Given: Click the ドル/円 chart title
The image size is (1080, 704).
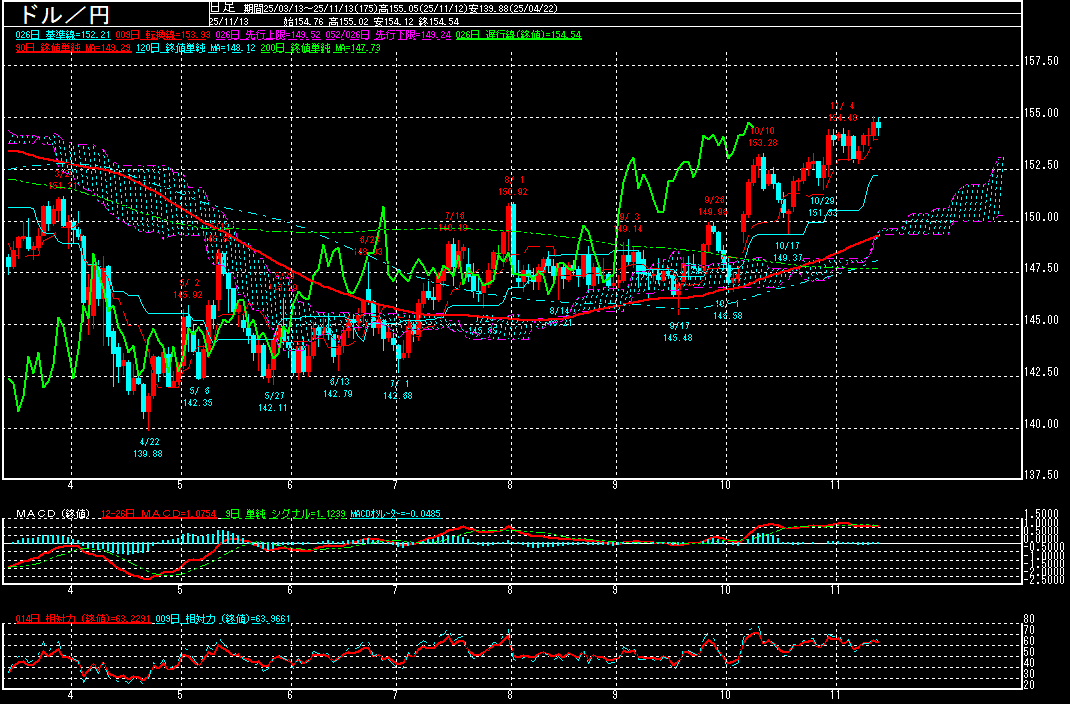Looking at the screenshot, I should pos(60,15).
